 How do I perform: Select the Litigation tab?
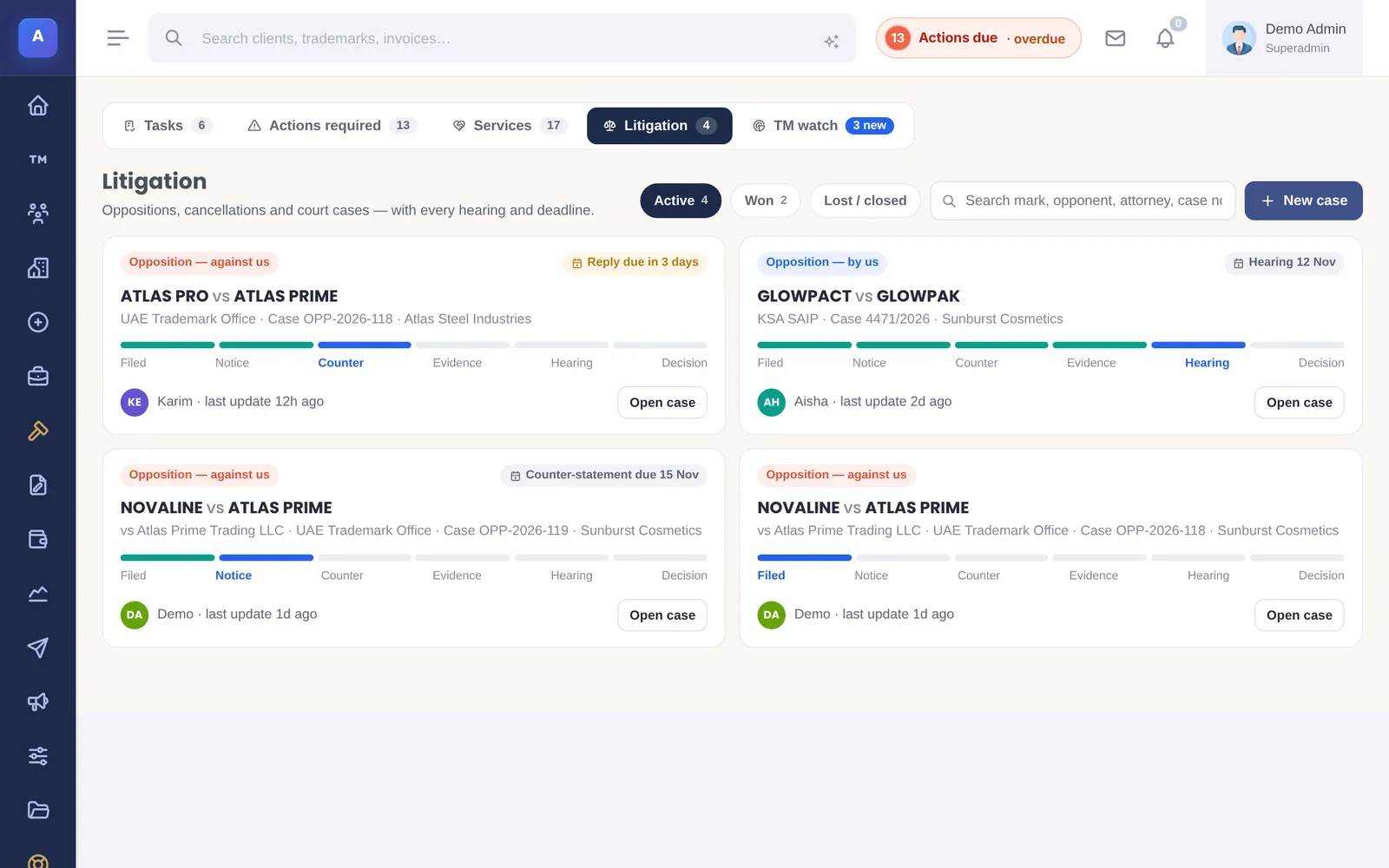pyautogui.click(x=660, y=126)
